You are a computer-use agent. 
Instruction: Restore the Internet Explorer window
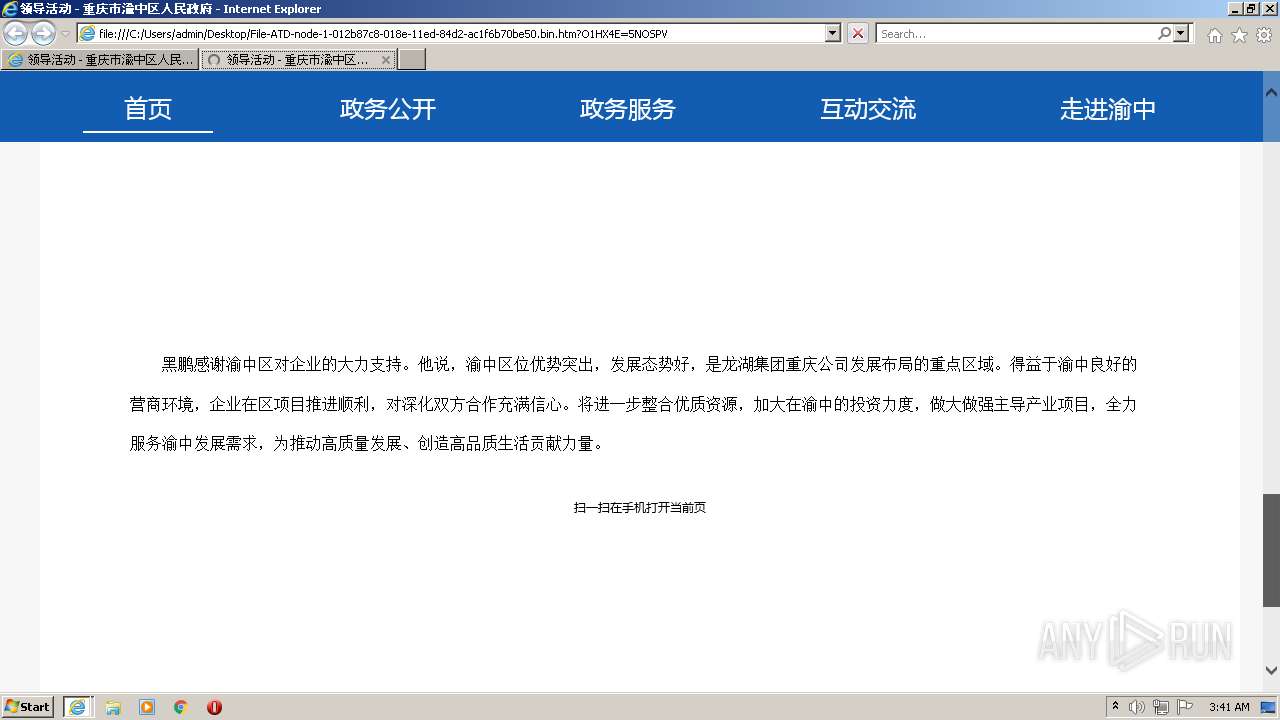[1251, 9]
